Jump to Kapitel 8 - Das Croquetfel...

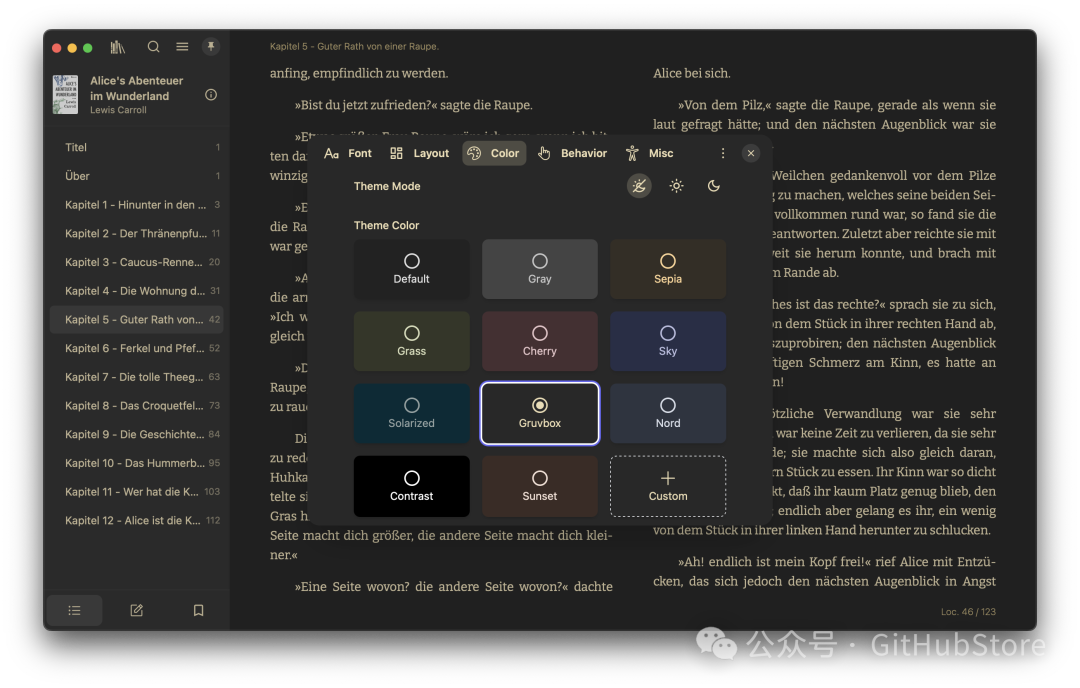137,406
